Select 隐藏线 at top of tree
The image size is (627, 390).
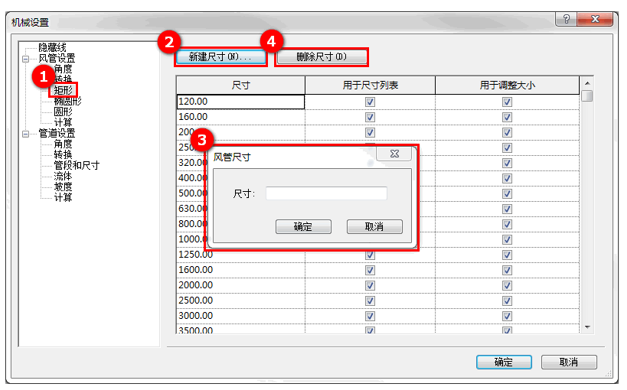click(52, 48)
